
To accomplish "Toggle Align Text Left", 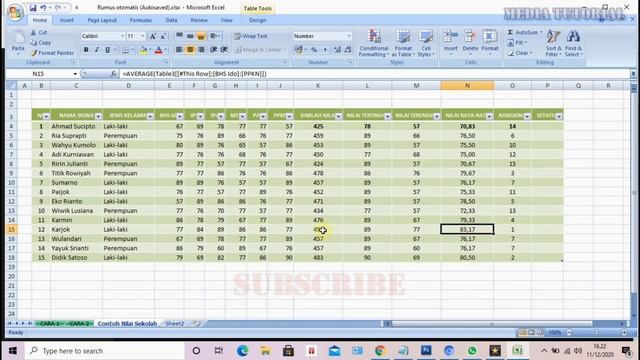I will pyautogui.click(x=179, y=50).
